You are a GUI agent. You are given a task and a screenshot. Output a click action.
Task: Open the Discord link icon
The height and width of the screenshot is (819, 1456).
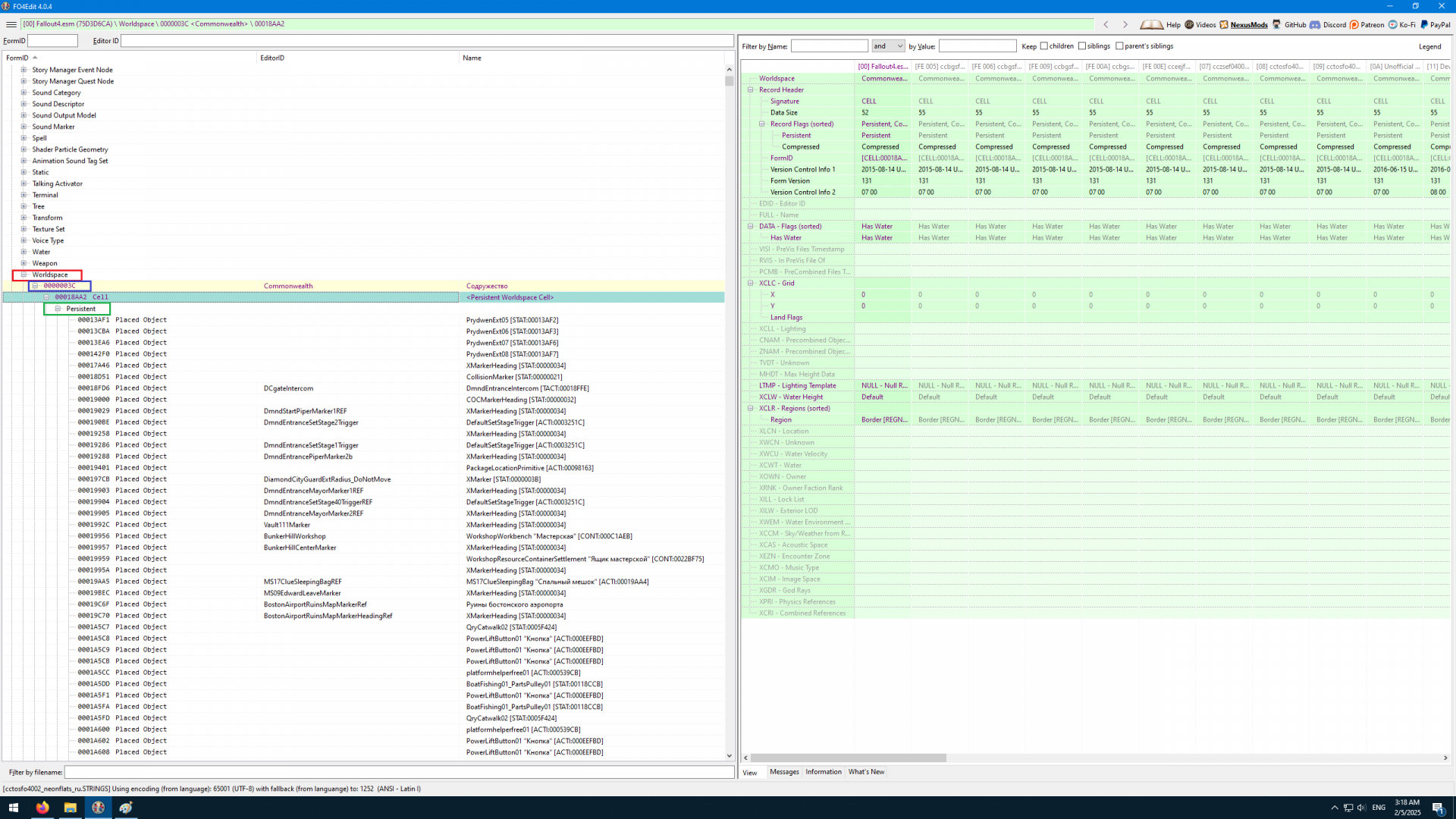coord(1316,24)
